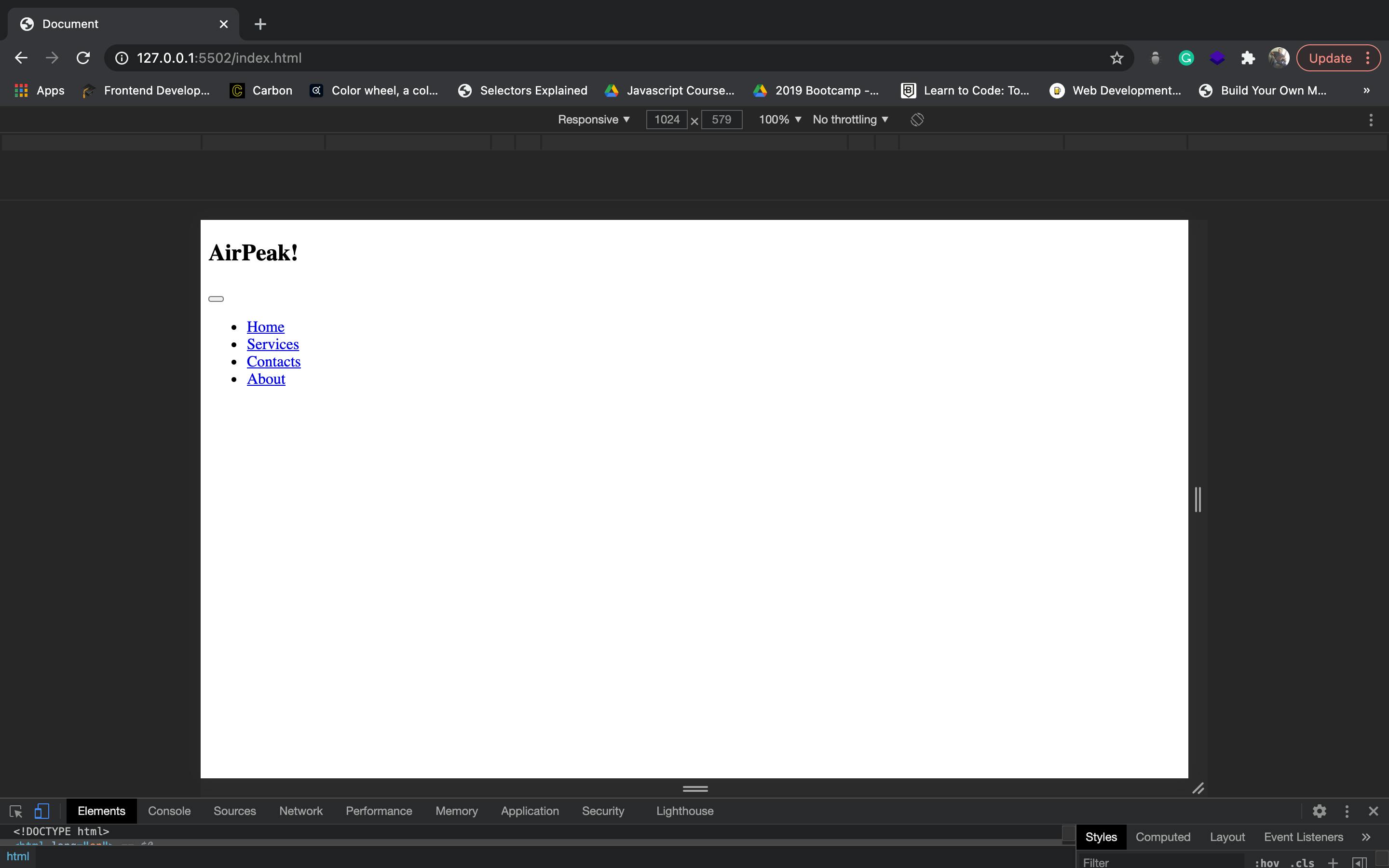This screenshot has width=1389, height=868.
Task: Open the 100% zoom dropdown
Action: [779, 120]
